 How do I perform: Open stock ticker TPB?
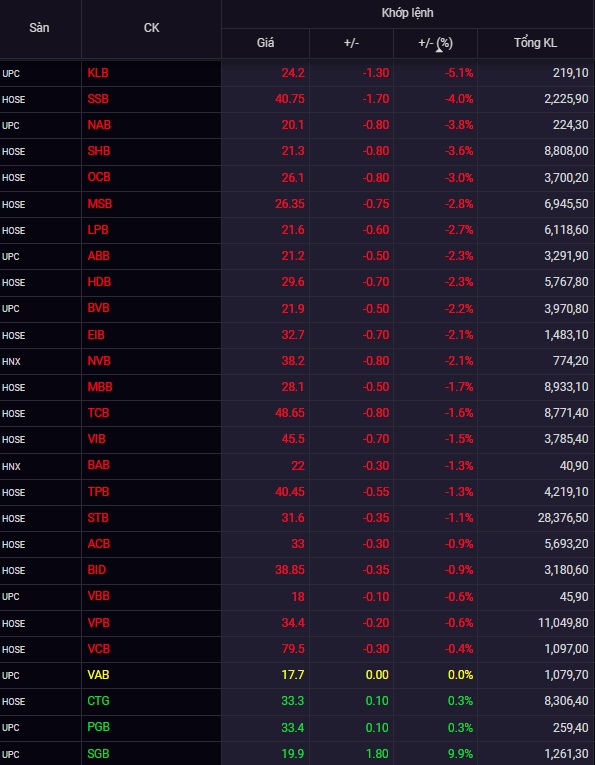coord(98,492)
